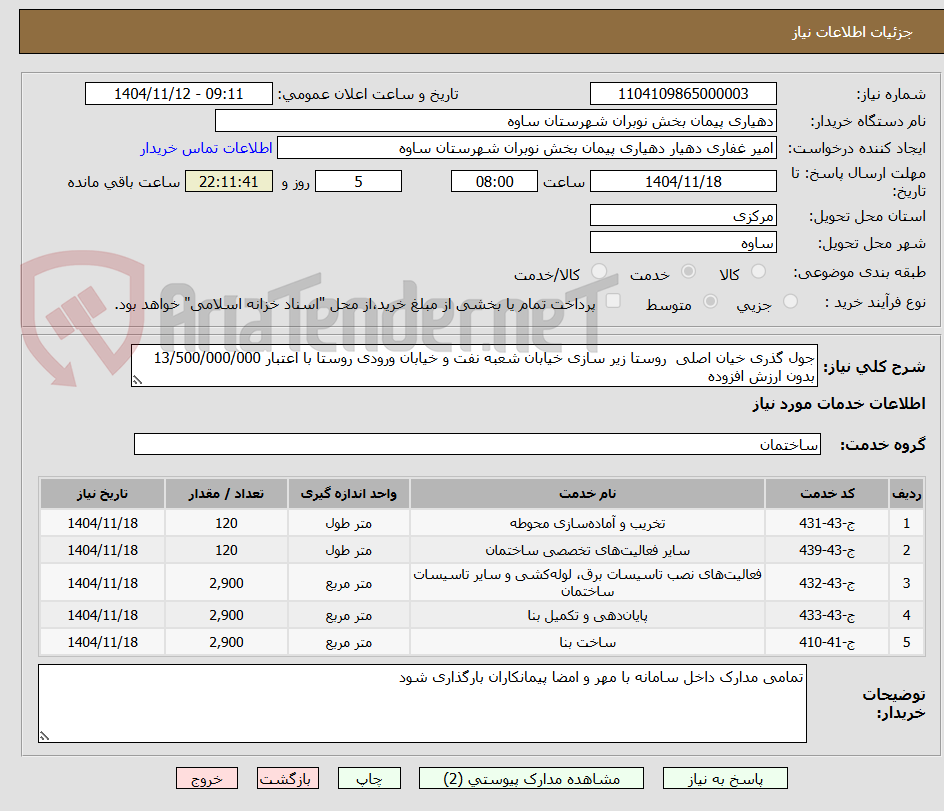Click متر طول unit in row 2
This screenshot has height=811, width=944.
(x=349, y=550)
